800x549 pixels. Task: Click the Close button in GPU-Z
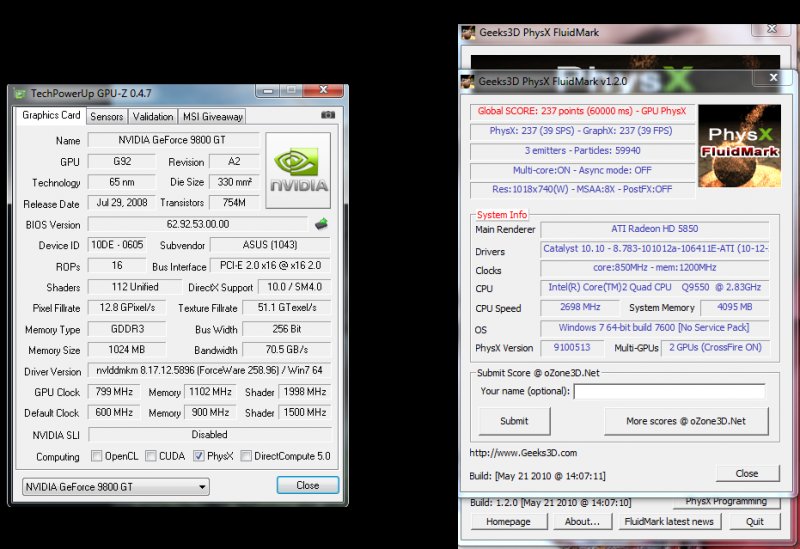click(308, 485)
